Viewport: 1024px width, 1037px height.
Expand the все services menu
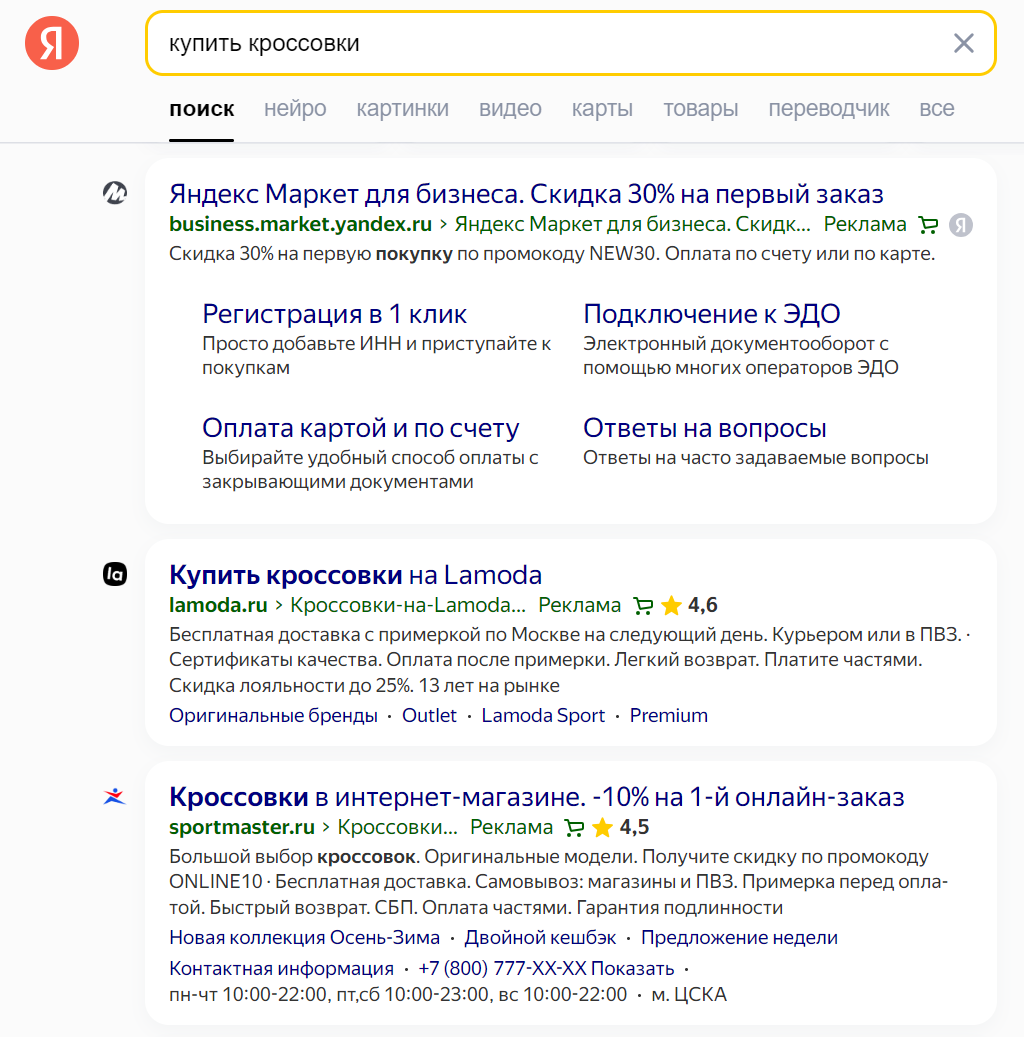pos(936,109)
